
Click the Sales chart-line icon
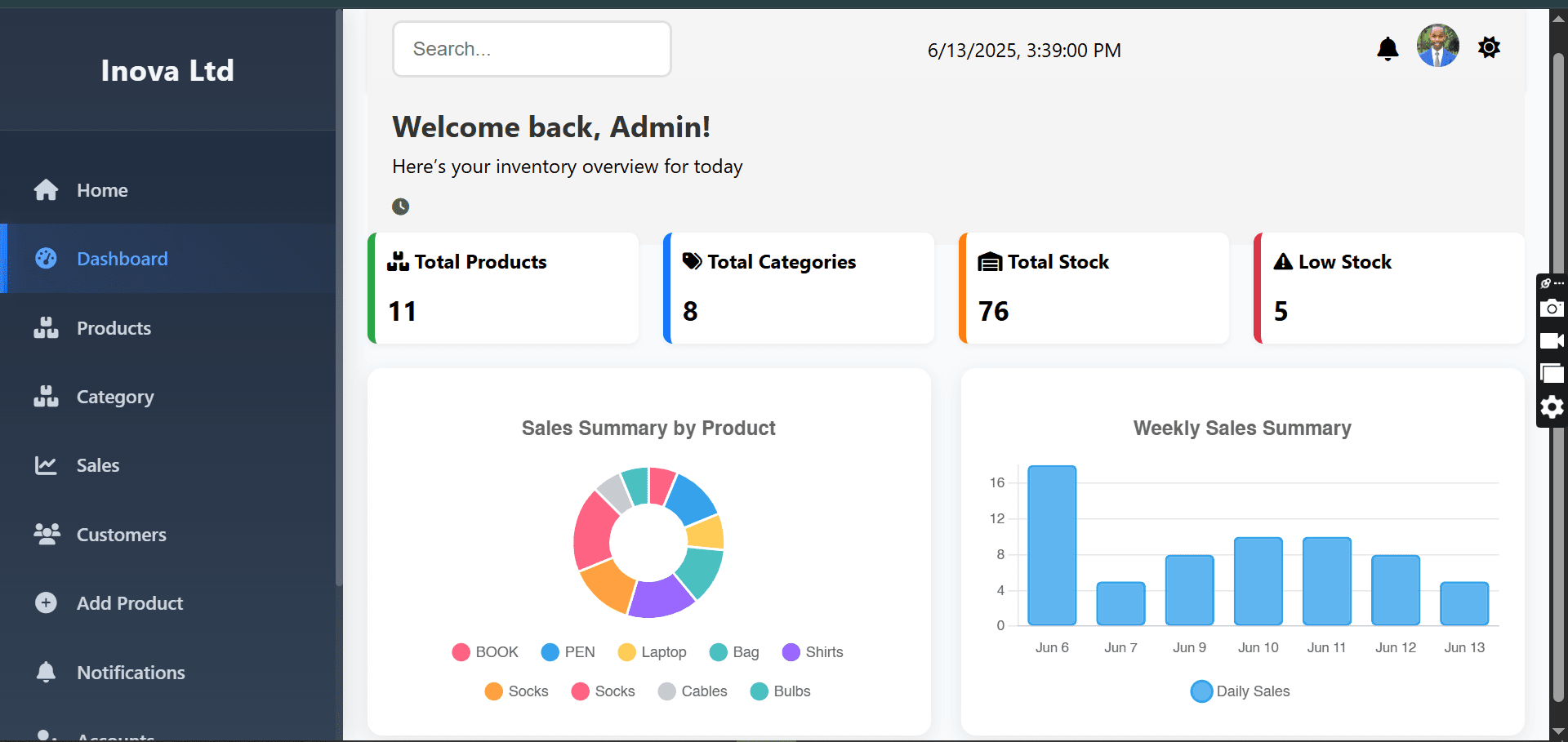46,465
